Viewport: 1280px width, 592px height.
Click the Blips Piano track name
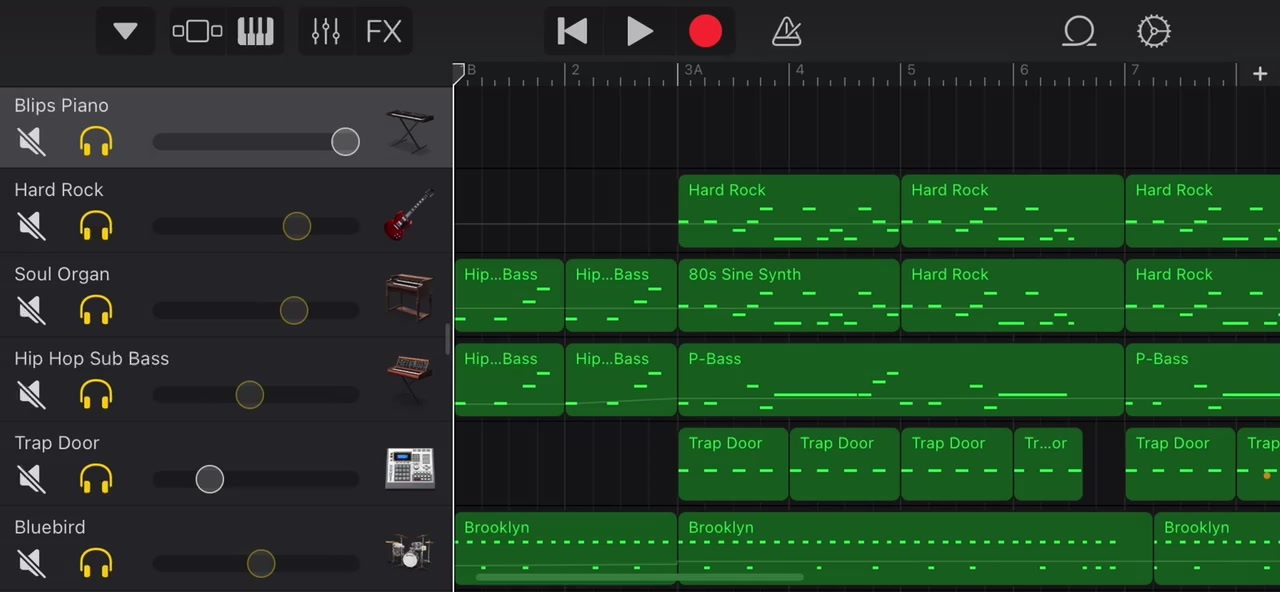(62, 106)
